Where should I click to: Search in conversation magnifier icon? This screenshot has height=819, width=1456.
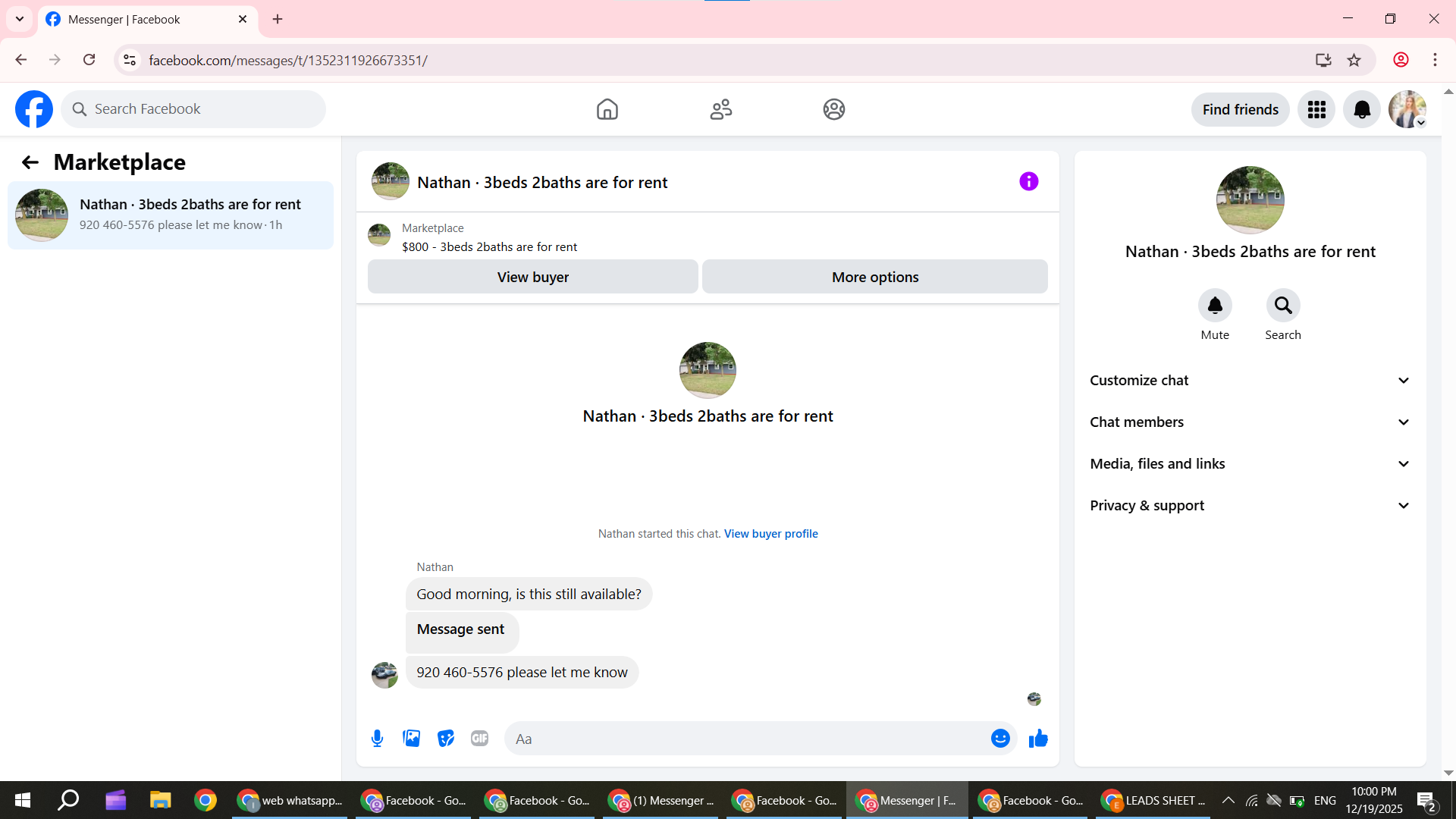pos(1282,306)
